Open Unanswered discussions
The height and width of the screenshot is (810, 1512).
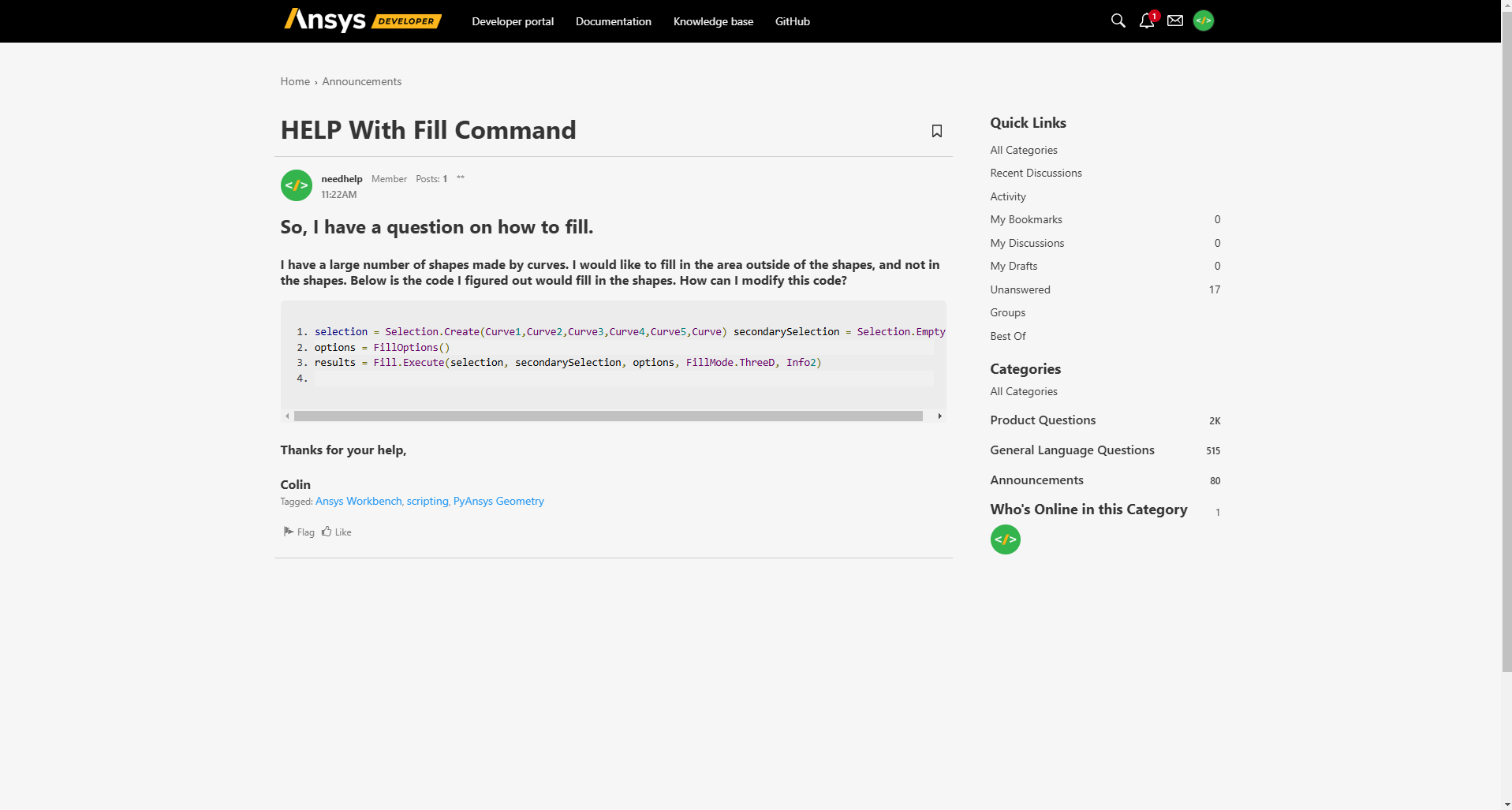pyautogui.click(x=1020, y=289)
